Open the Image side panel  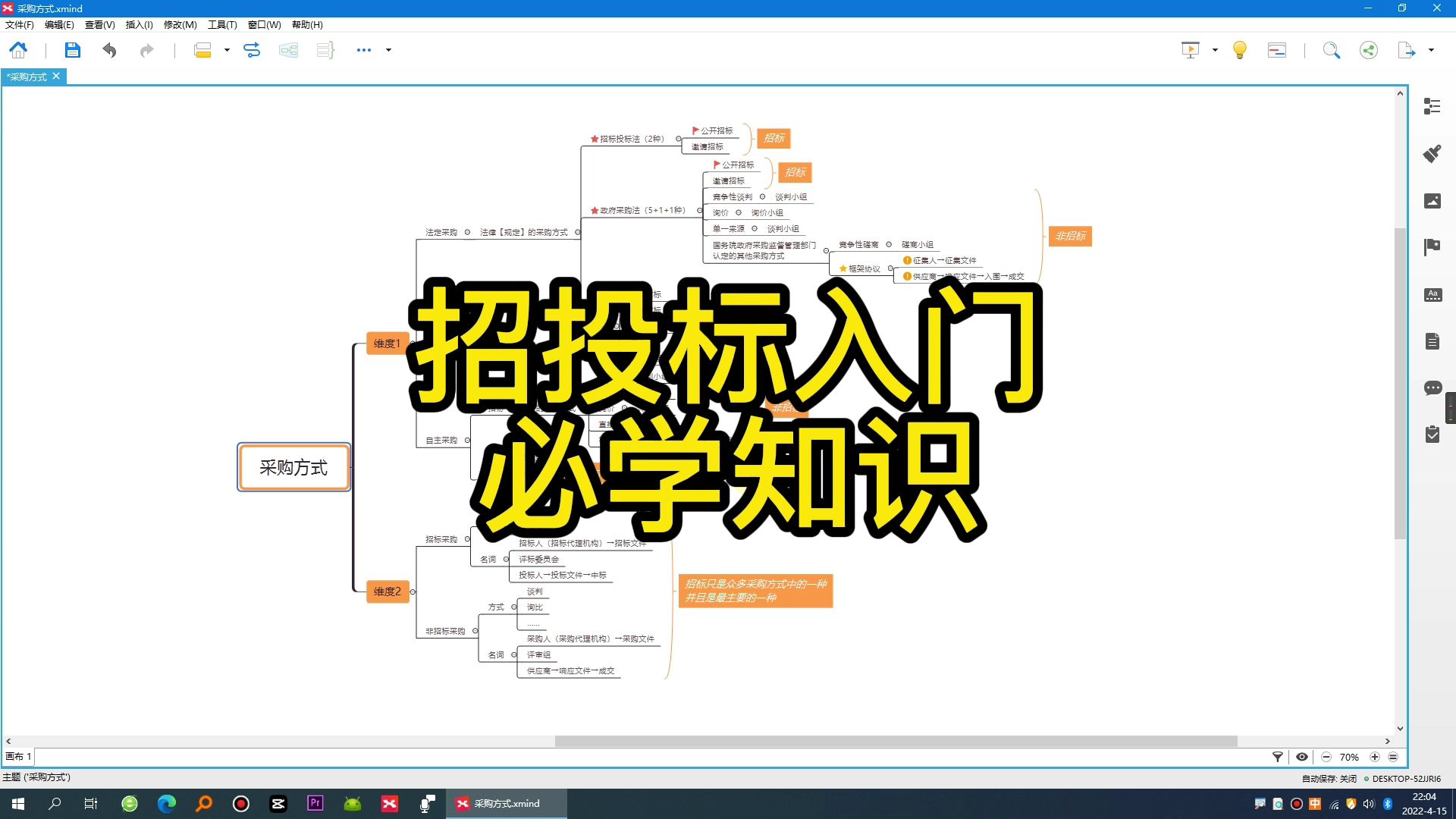pos(1432,201)
